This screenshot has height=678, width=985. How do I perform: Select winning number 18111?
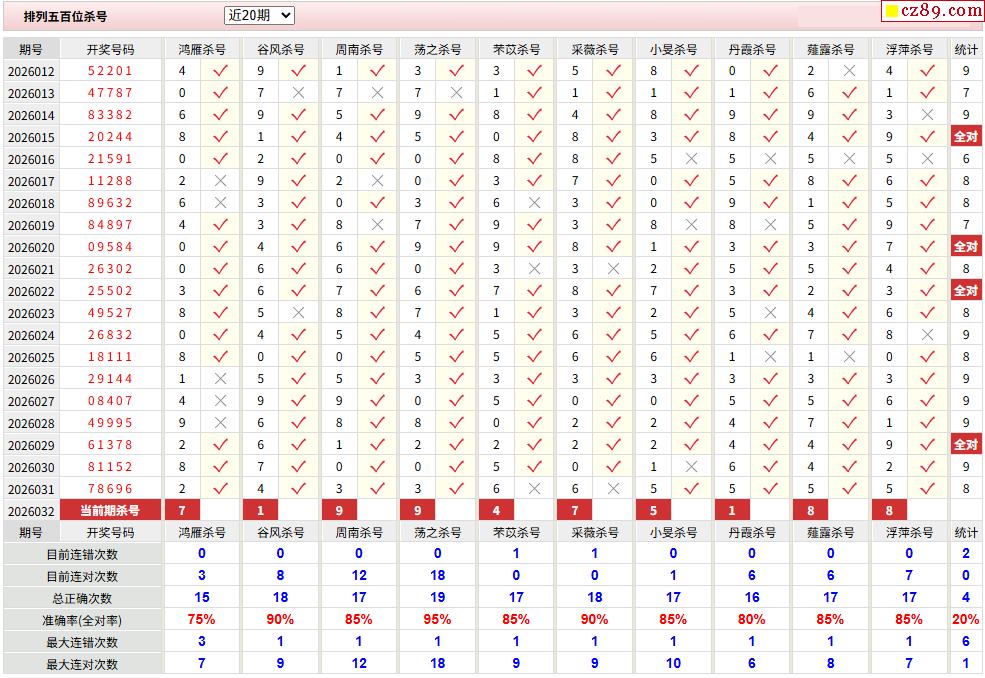click(111, 357)
